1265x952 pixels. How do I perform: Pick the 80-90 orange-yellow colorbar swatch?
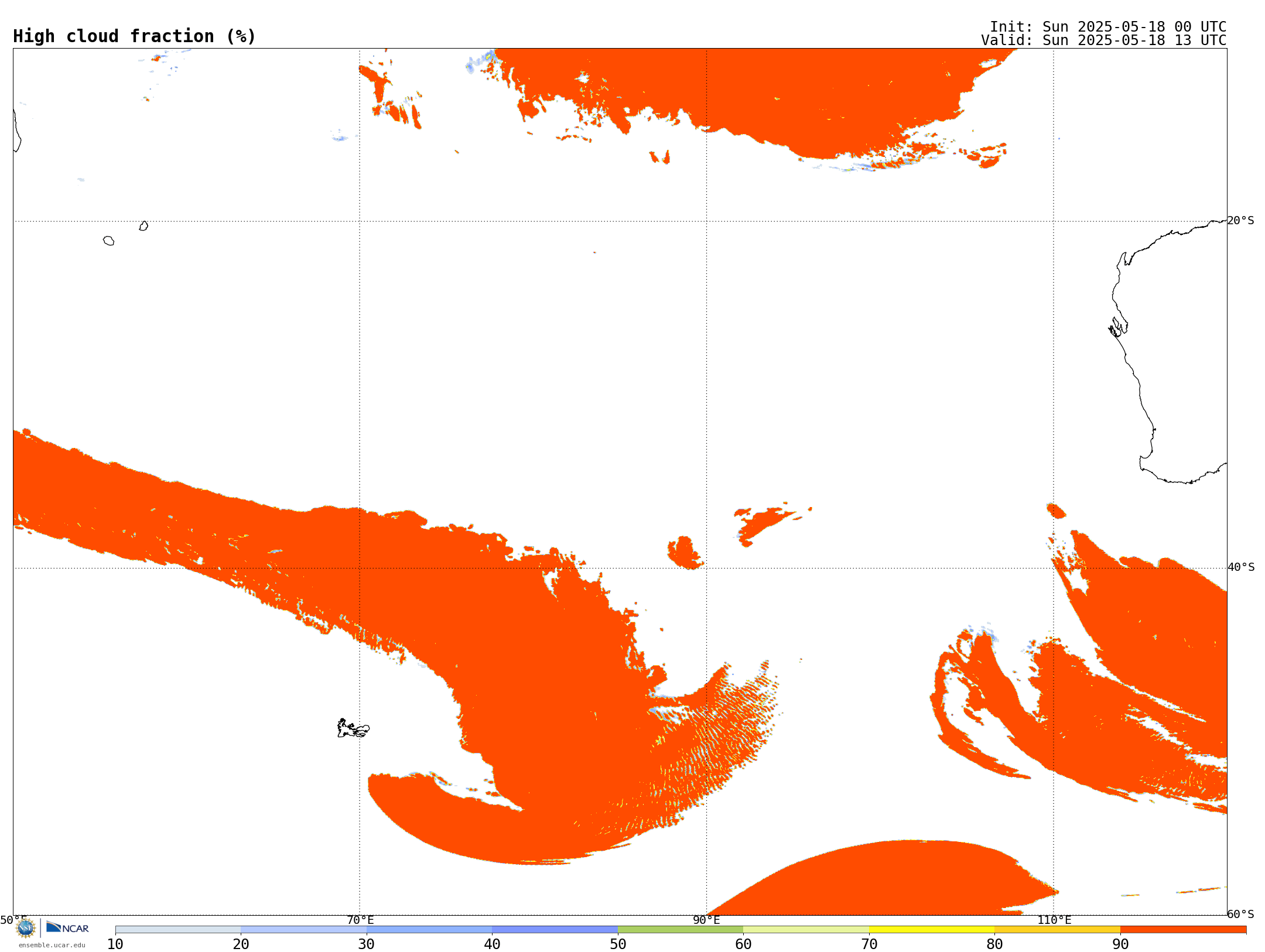tap(1057, 930)
